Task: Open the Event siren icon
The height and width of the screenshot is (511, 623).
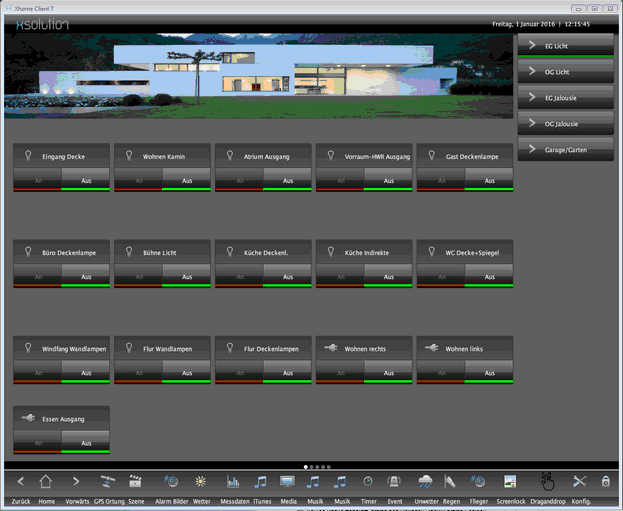Action: coord(394,482)
